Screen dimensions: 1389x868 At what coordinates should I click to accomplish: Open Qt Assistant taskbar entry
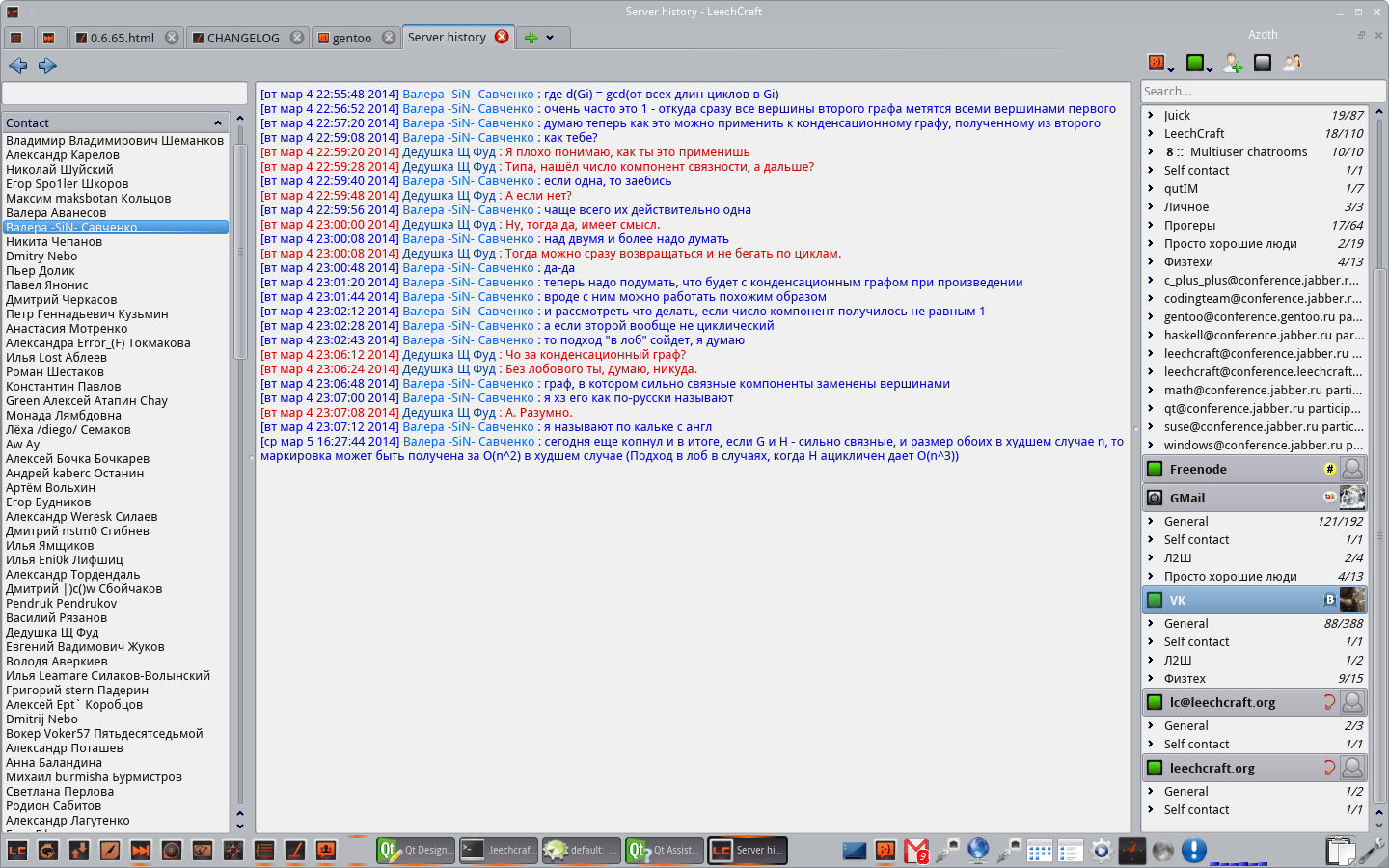(664, 850)
